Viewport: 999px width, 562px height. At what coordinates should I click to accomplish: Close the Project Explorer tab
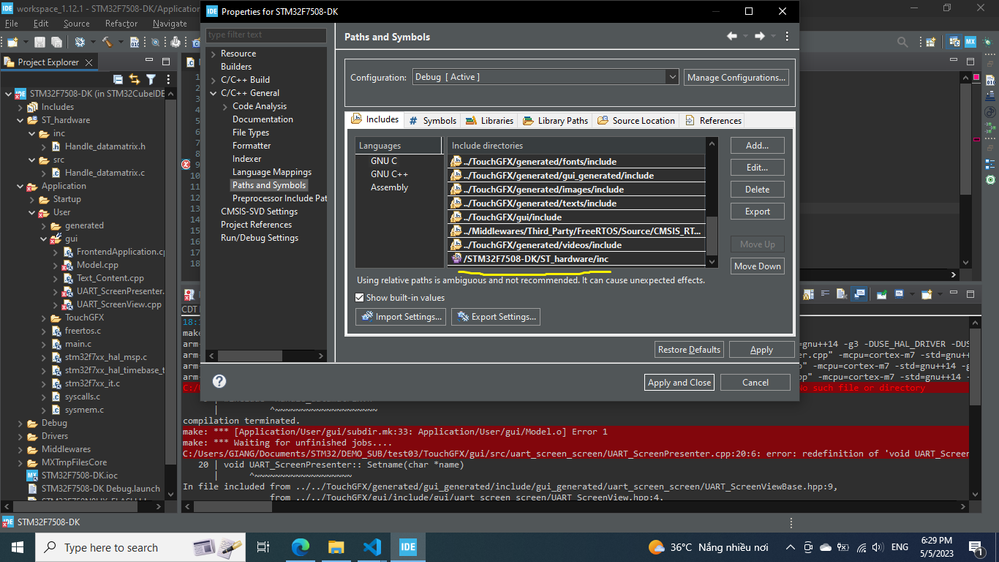click(x=89, y=62)
